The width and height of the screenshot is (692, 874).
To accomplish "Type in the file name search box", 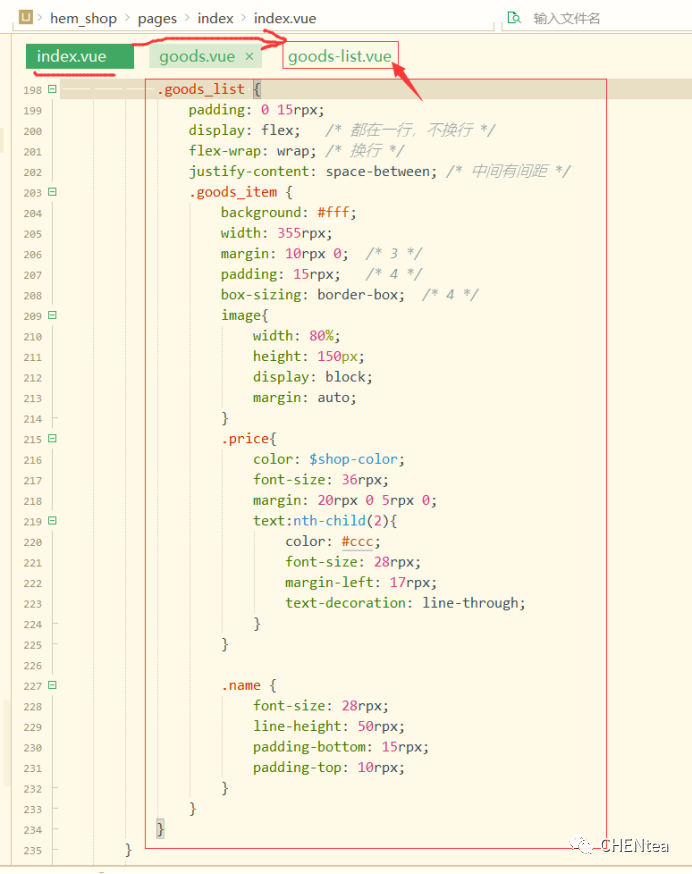I will tap(600, 18).
